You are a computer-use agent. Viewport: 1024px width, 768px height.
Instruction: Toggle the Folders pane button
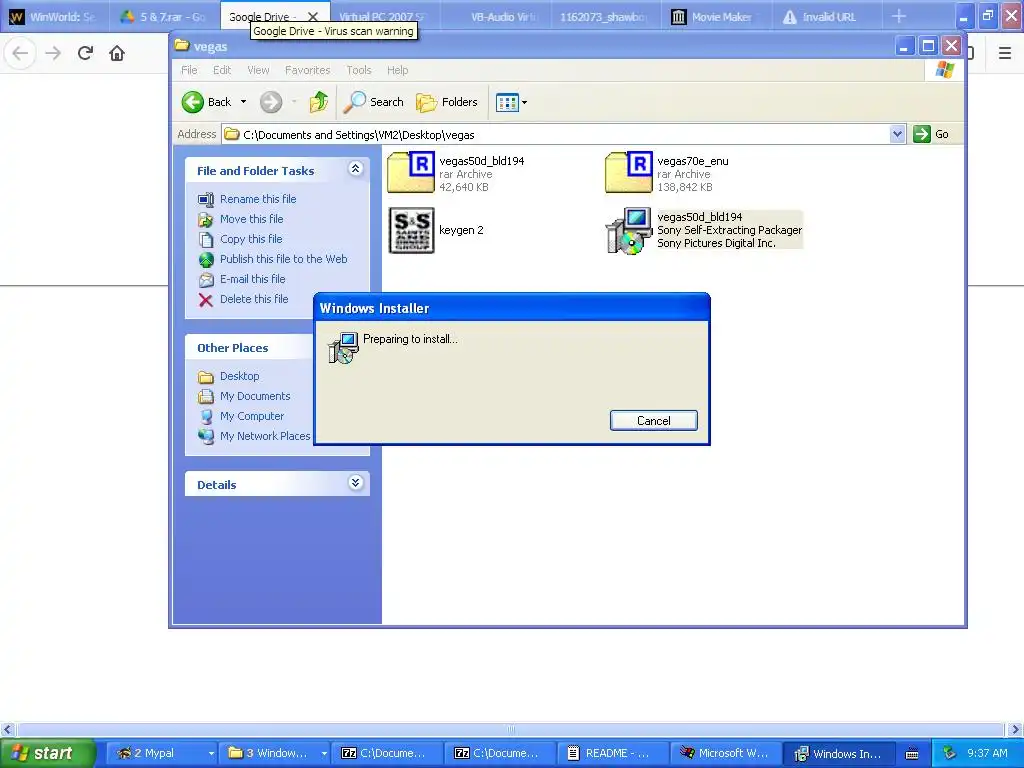tap(447, 102)
